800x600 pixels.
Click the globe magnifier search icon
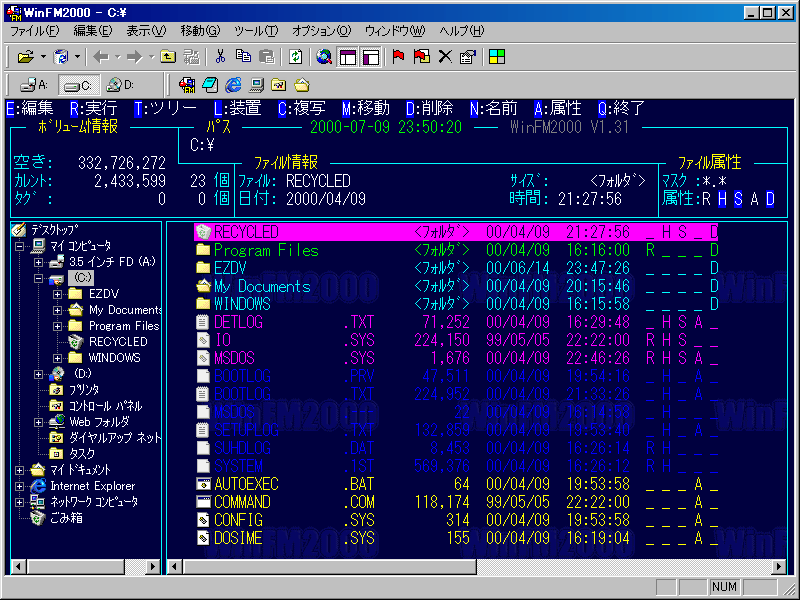(x=324, y=57)
